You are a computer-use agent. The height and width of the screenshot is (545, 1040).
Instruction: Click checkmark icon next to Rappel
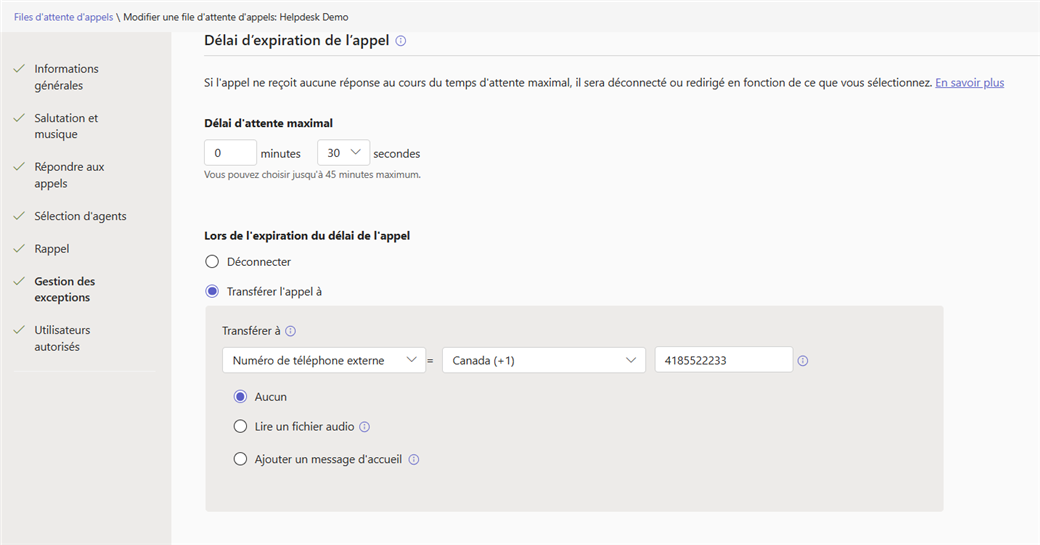[x=19, y=249]
